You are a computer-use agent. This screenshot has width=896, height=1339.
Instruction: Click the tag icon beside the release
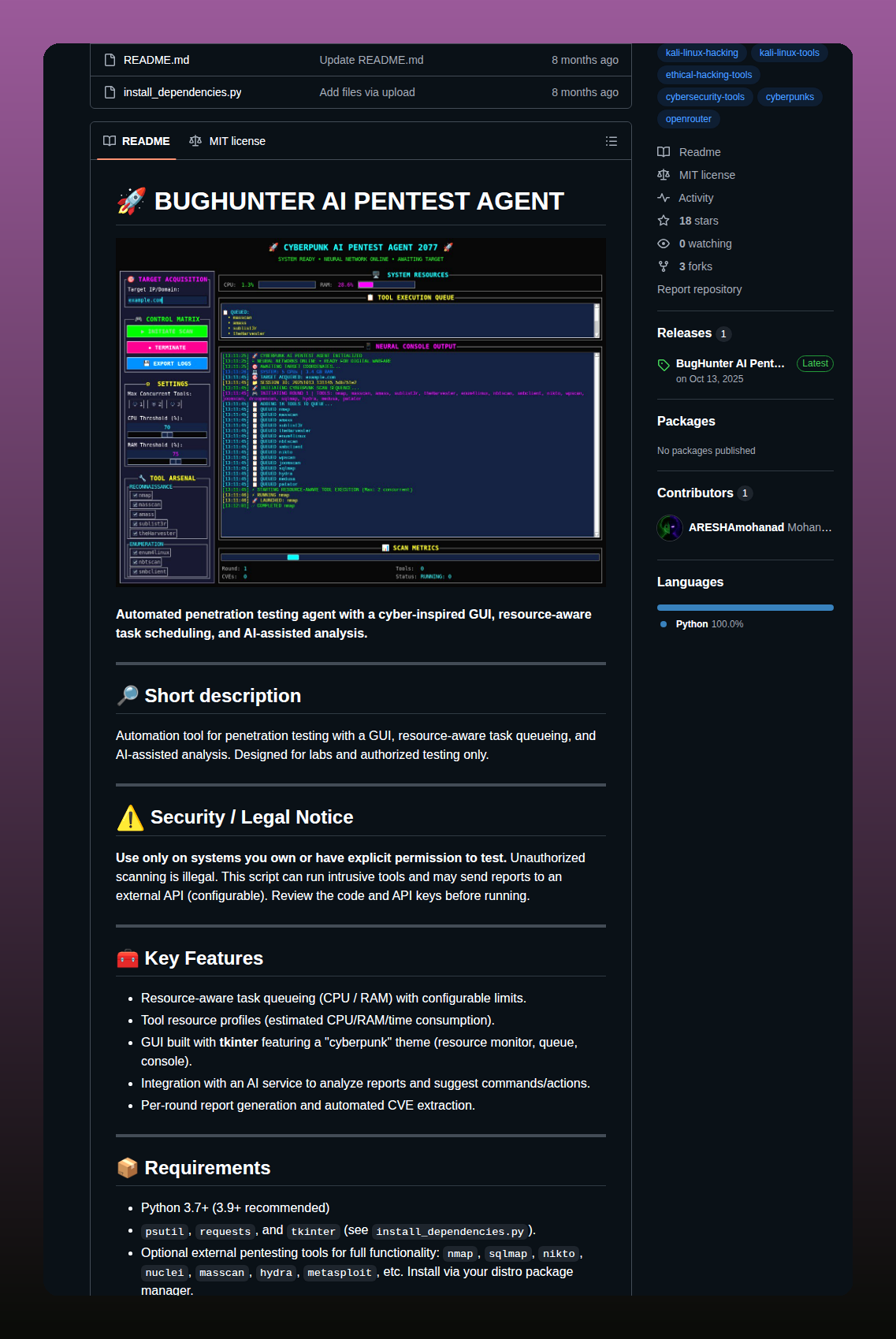click(x=664, y=364)
